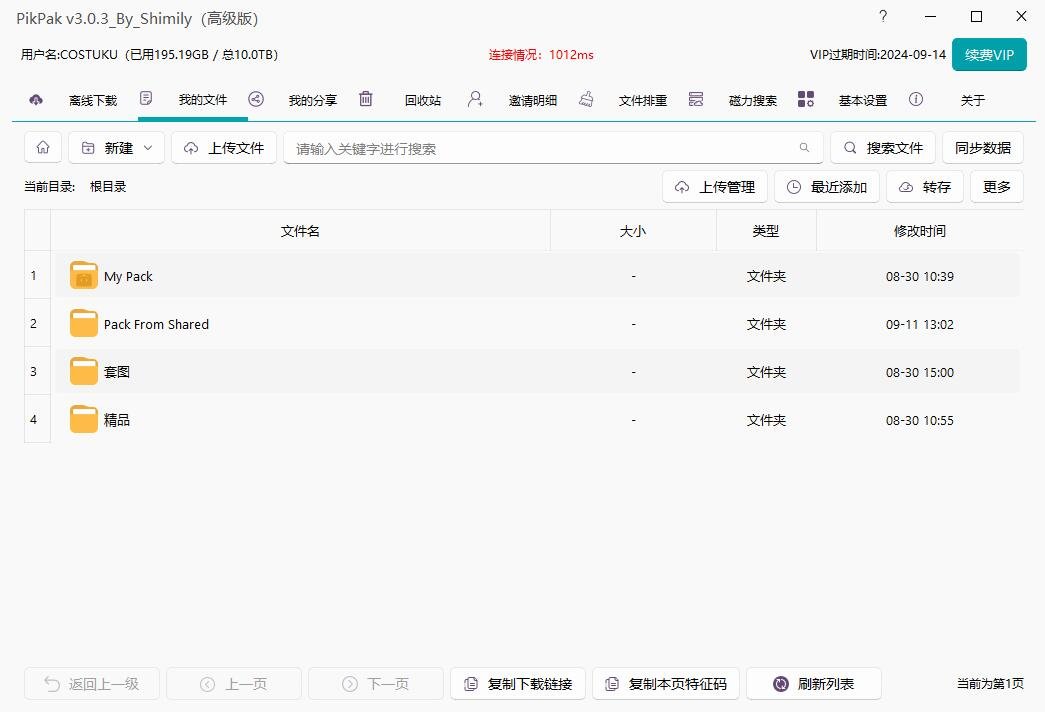Sort by the 修改时间 column header

pyautogui.click(x=919, y=231)
